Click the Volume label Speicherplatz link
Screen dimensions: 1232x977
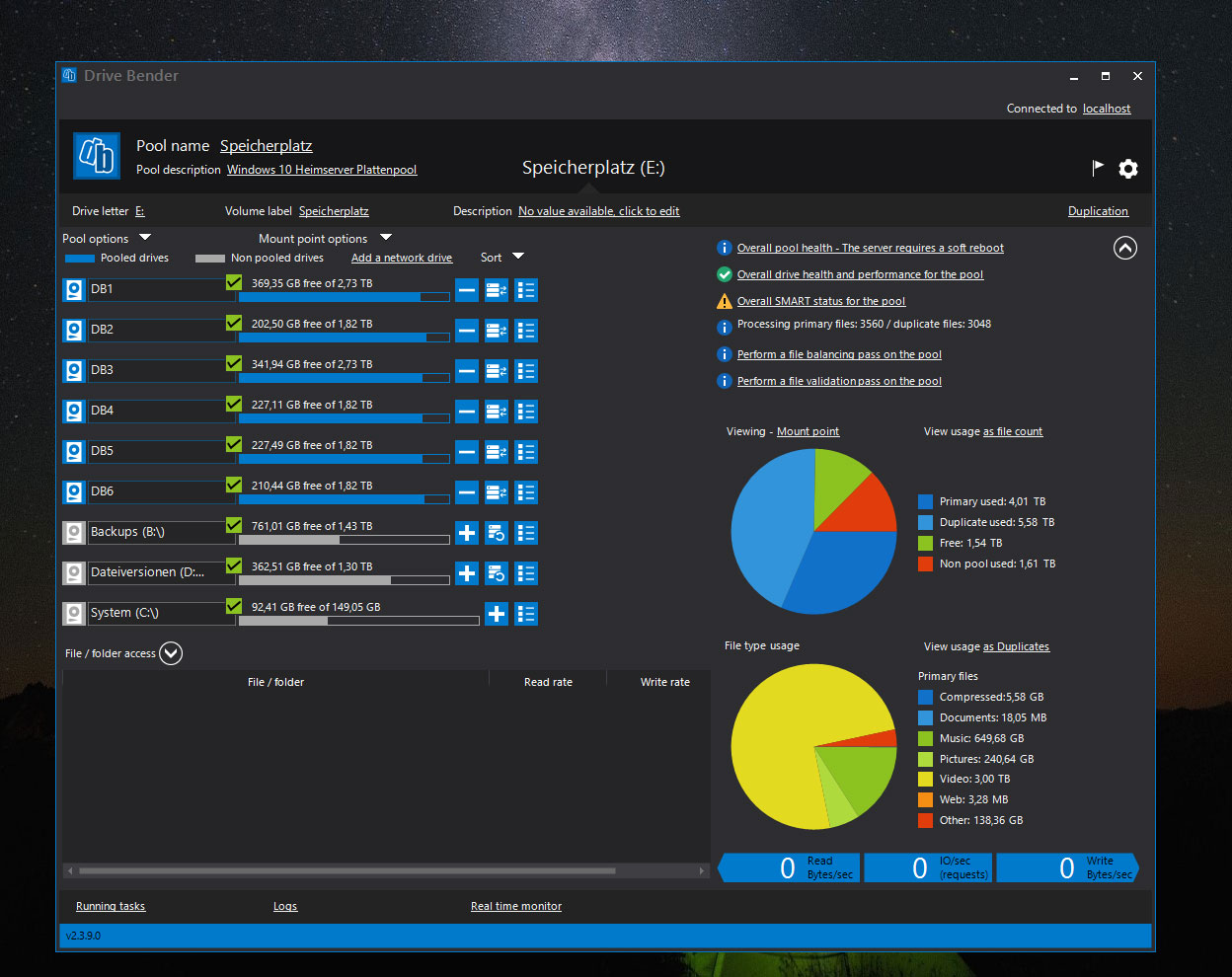(x=334, y=211)
